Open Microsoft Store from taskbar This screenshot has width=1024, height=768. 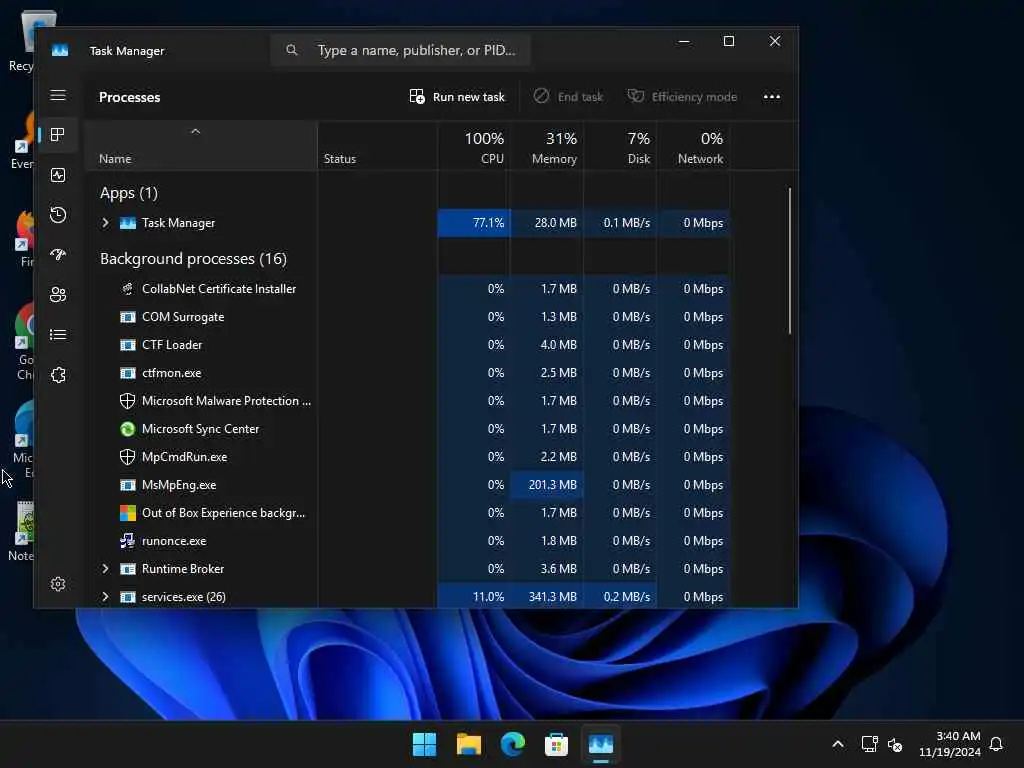tap(556, 744)
